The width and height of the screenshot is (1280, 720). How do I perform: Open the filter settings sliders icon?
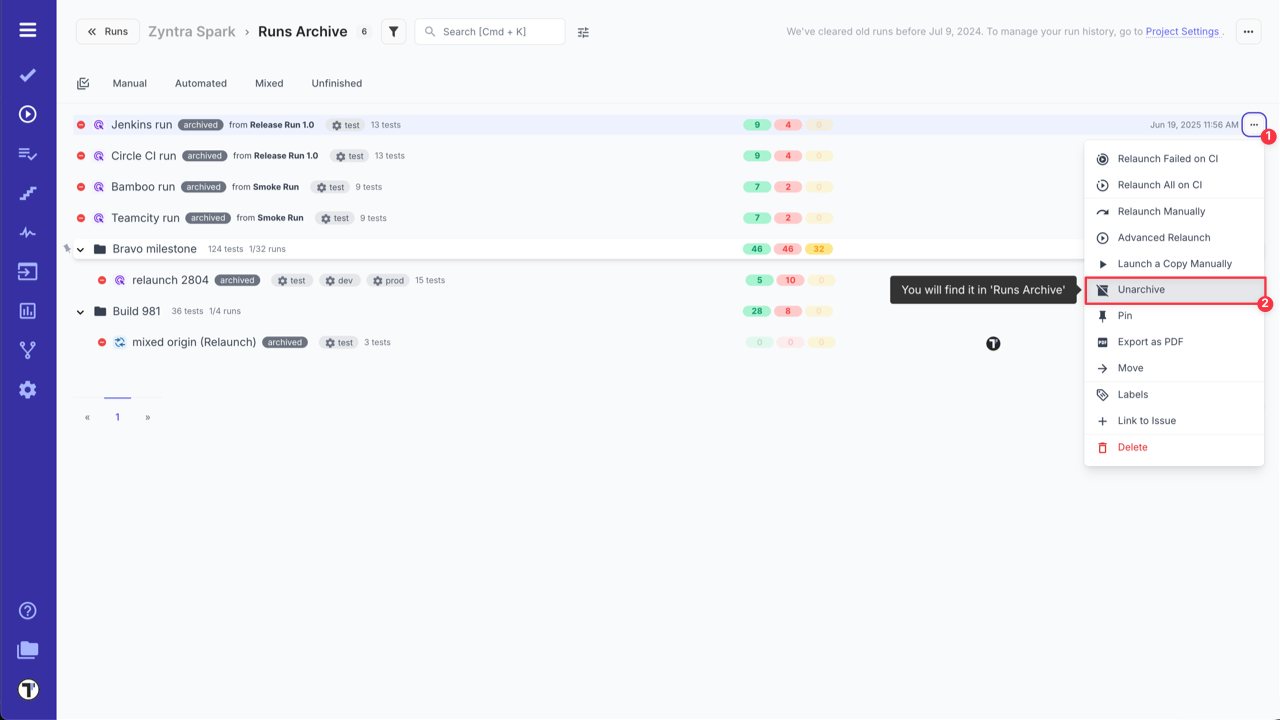coord(583,31)
